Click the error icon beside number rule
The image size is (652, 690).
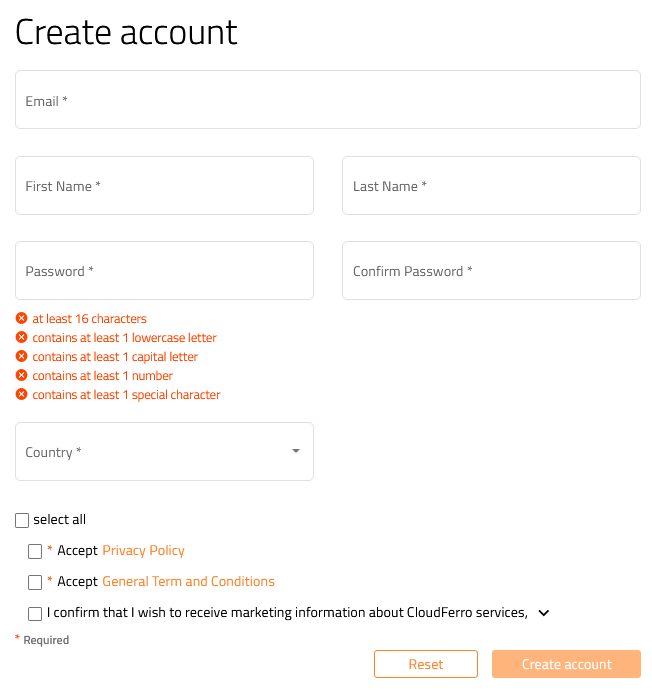(21, 376)
